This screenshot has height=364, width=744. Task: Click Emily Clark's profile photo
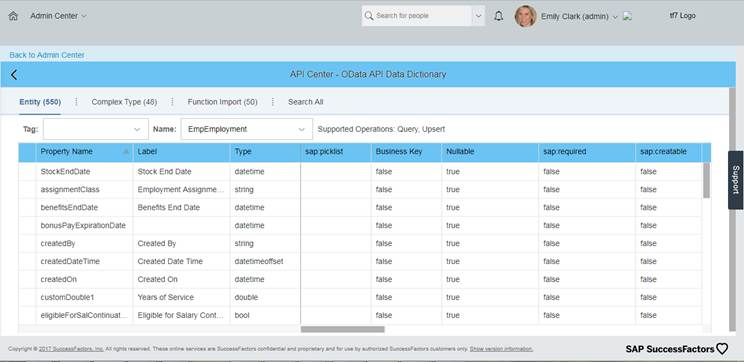(x=525, y=16)
